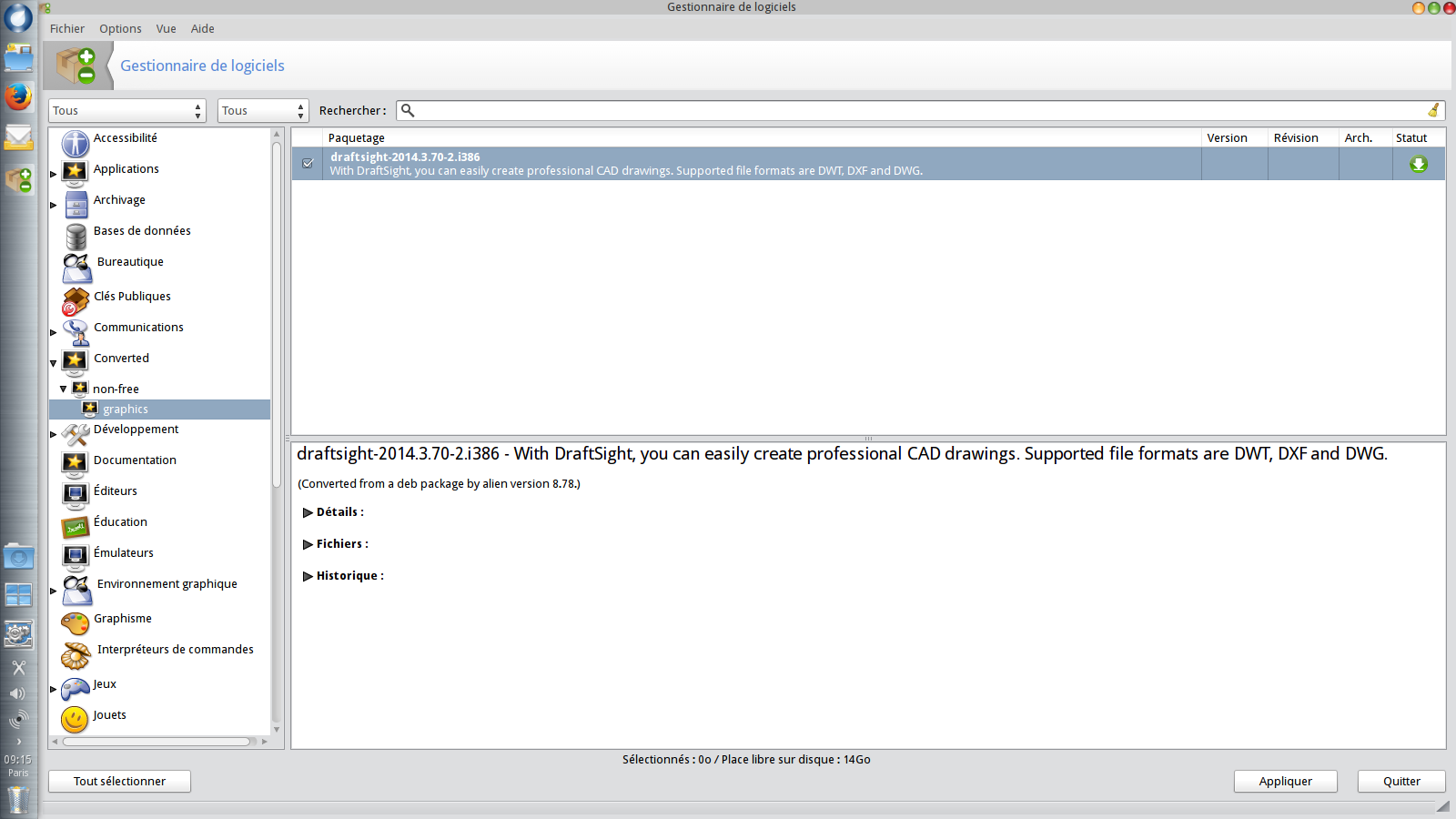This screenshot has width=1456, height=819.
Task: Click the "Place libre sur disque : 14Go" status text
Action: tap(796, 759)
